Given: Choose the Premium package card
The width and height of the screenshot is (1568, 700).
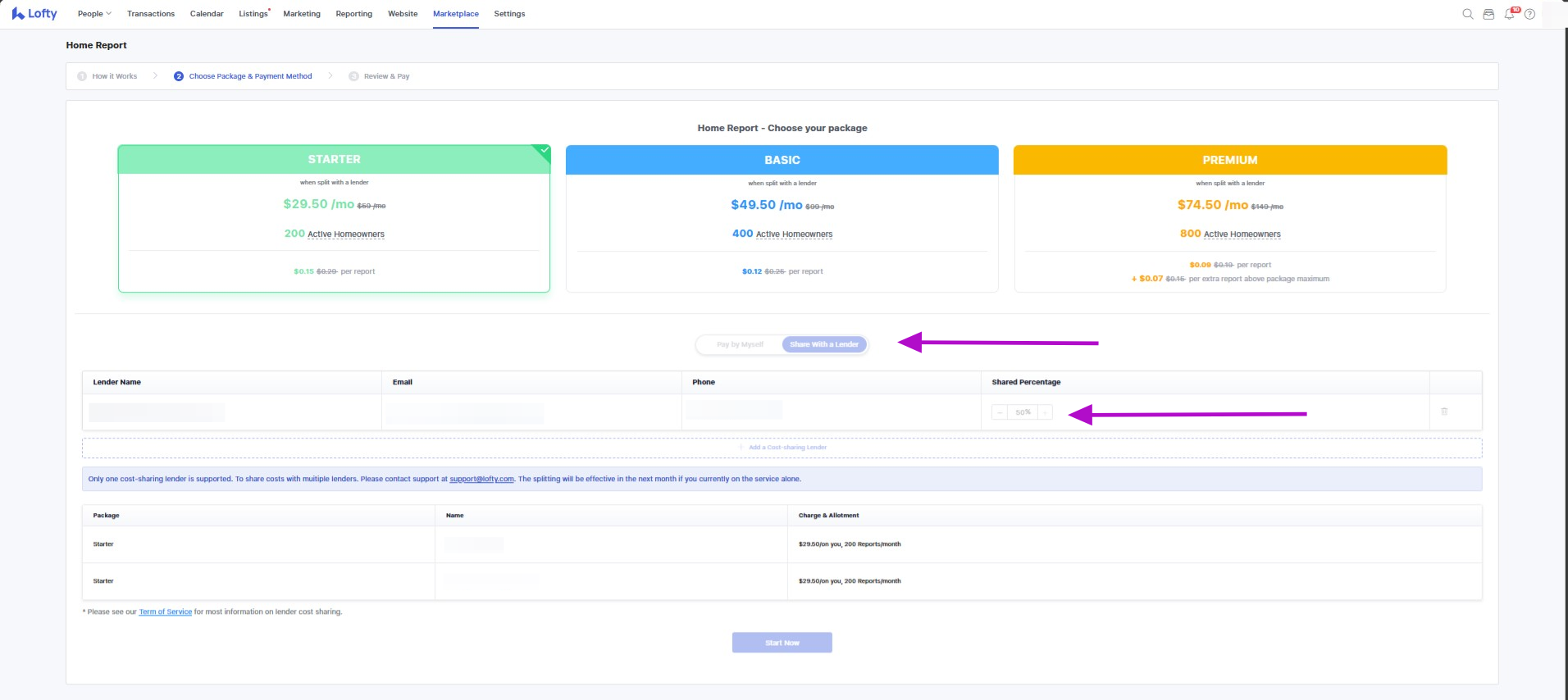Looking at the screenshot, I should [1229, 218].
